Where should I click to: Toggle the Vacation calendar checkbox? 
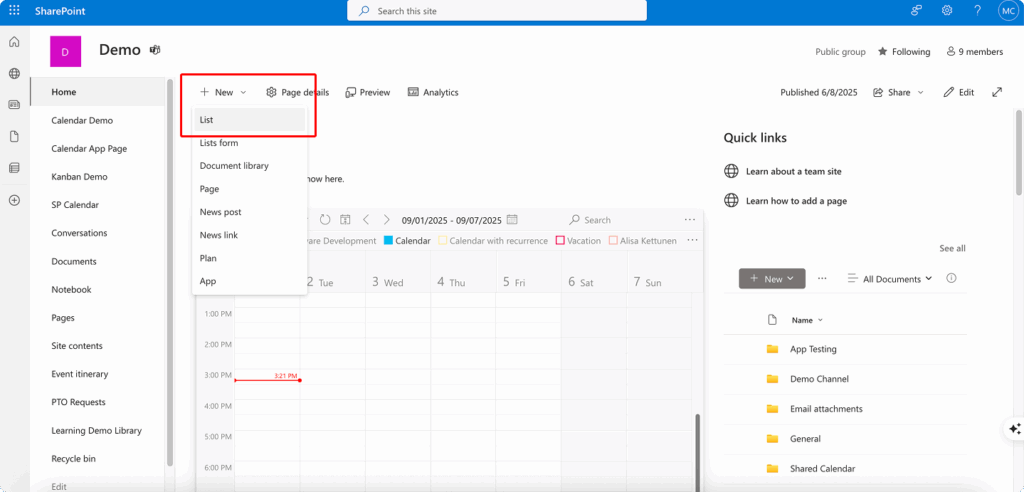pos(560,241)
